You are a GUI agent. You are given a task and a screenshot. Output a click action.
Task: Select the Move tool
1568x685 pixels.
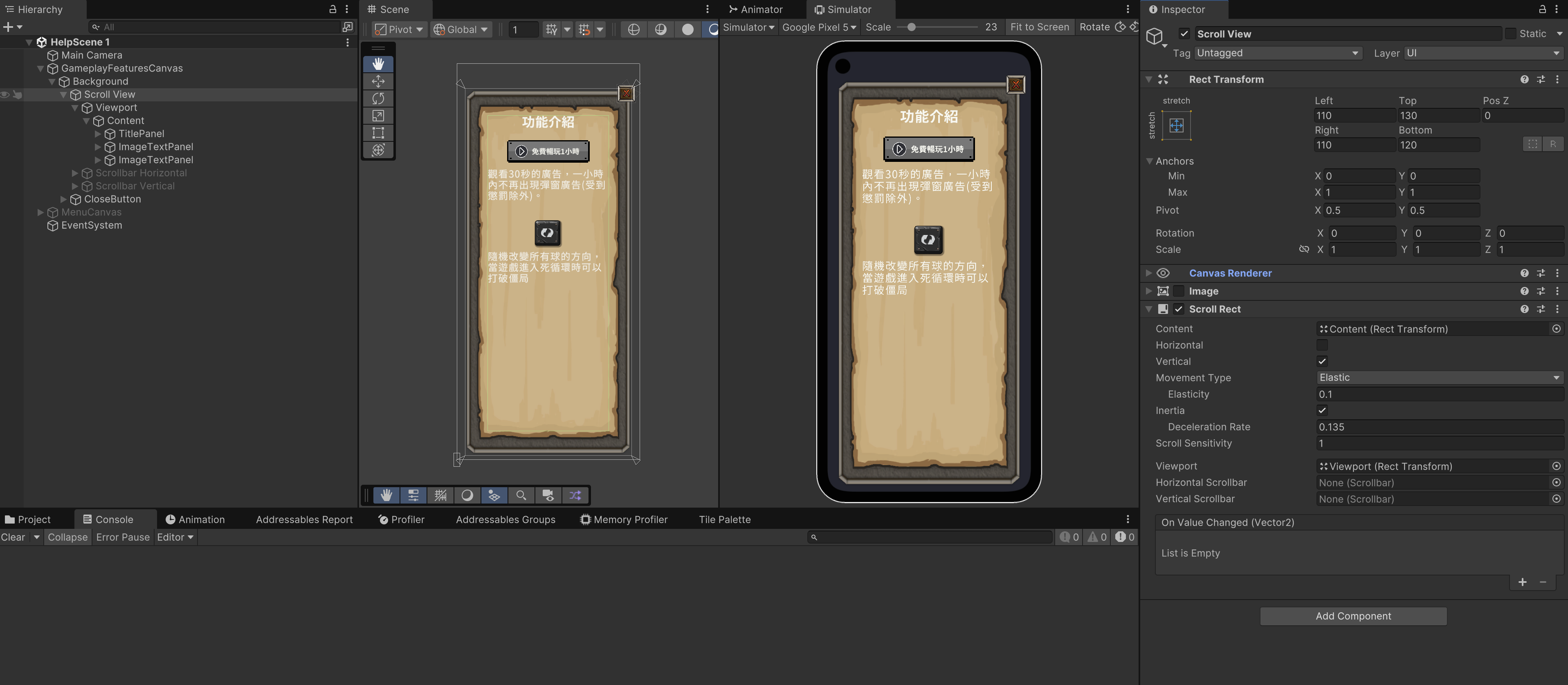click(379, 81)
